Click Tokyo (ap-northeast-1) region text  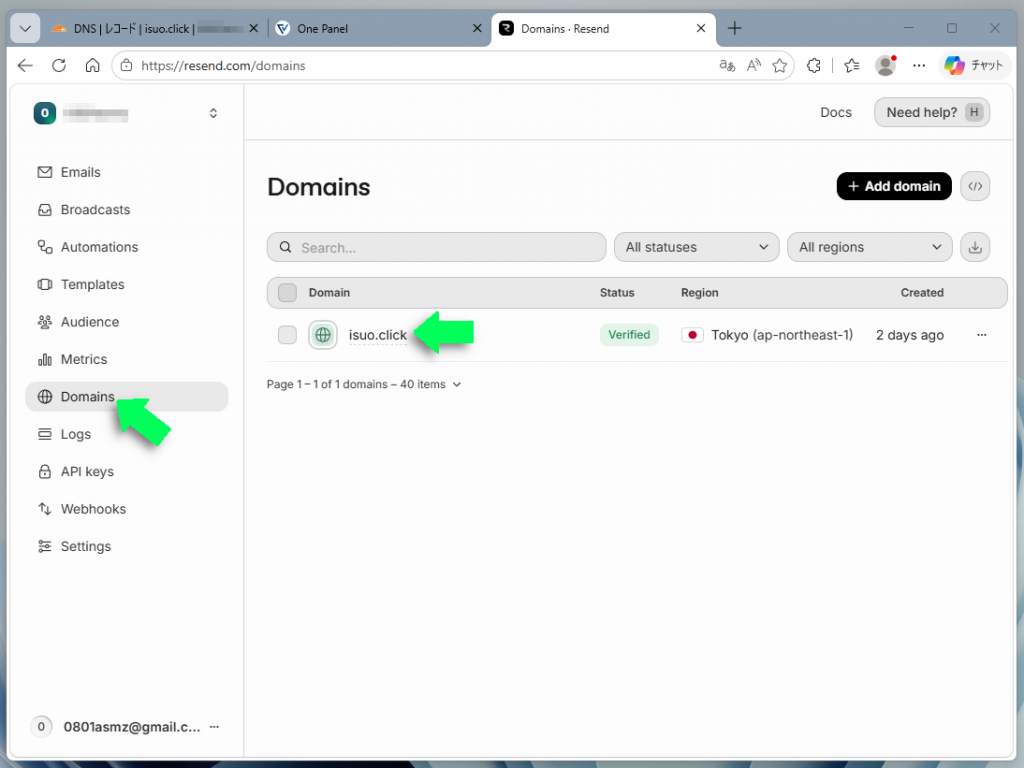pos(782,335)
